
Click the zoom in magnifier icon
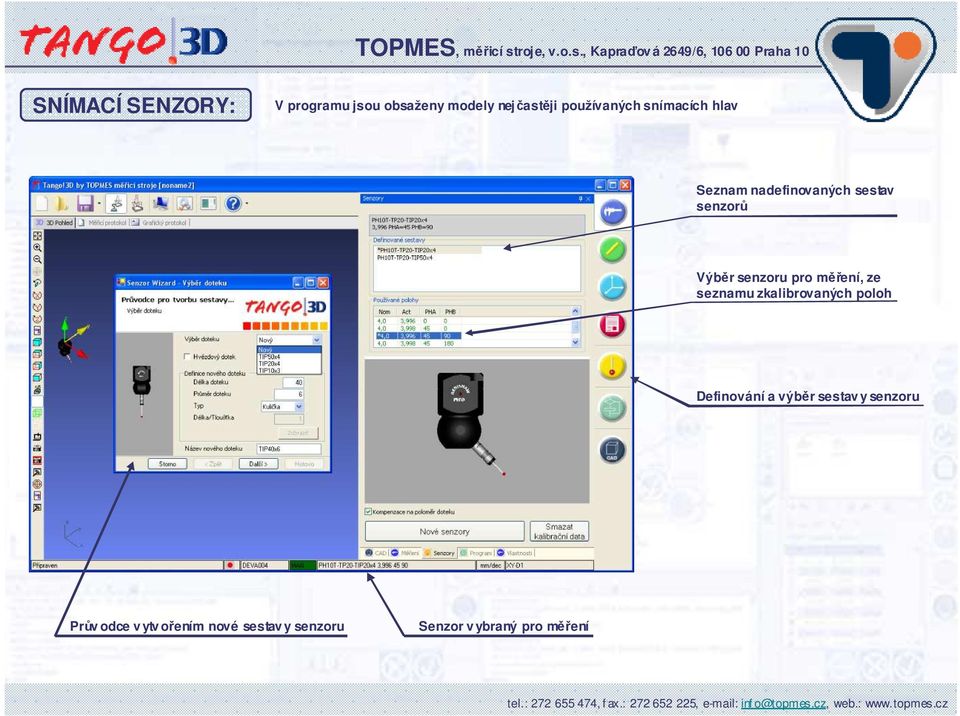pos(37,247)
